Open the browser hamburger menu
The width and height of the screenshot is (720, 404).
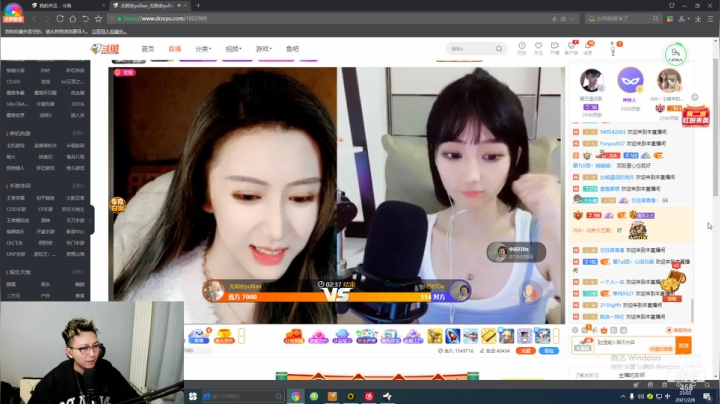point(710,19)
